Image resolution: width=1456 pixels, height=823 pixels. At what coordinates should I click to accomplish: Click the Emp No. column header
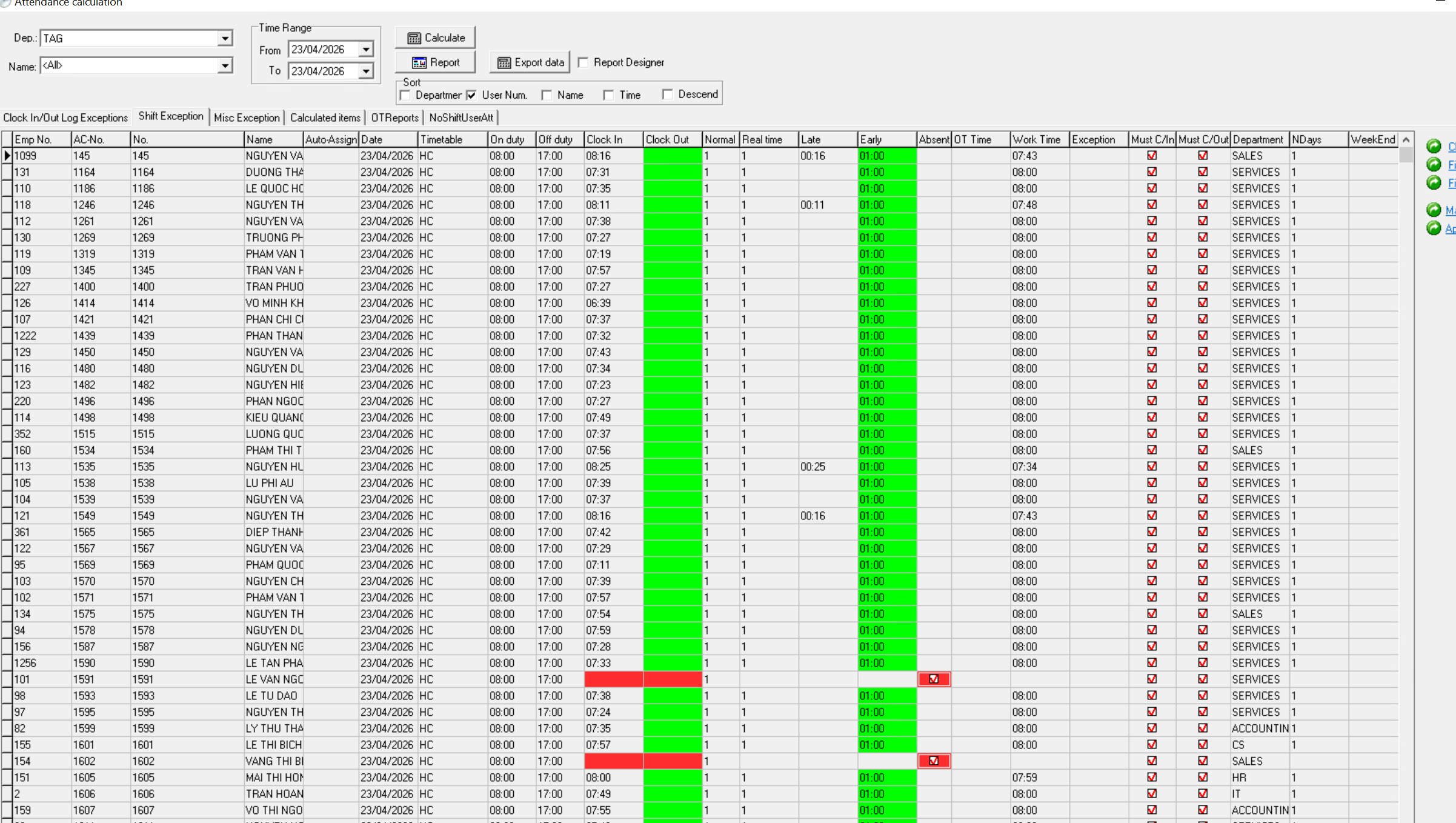(42, 139)
